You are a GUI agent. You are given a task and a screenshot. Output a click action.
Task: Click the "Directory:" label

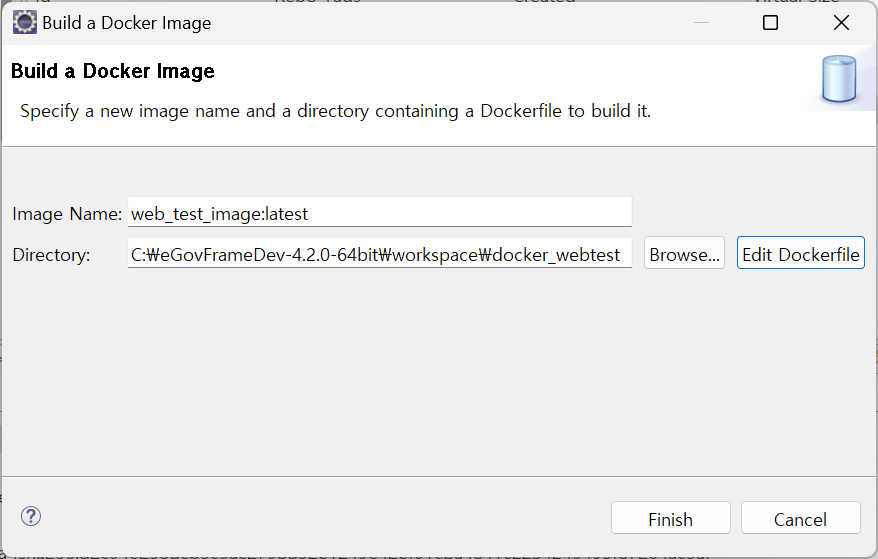click(x=51, y=255)
